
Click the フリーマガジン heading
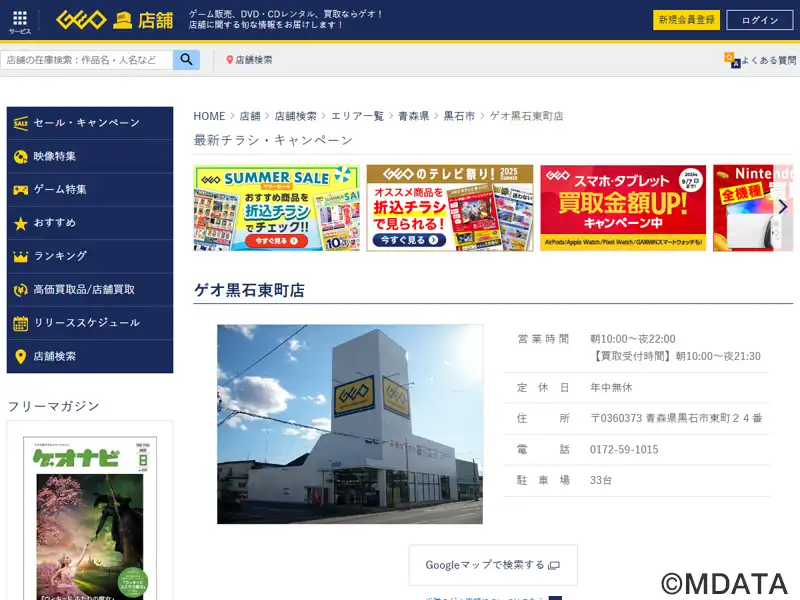coord(54,406)
